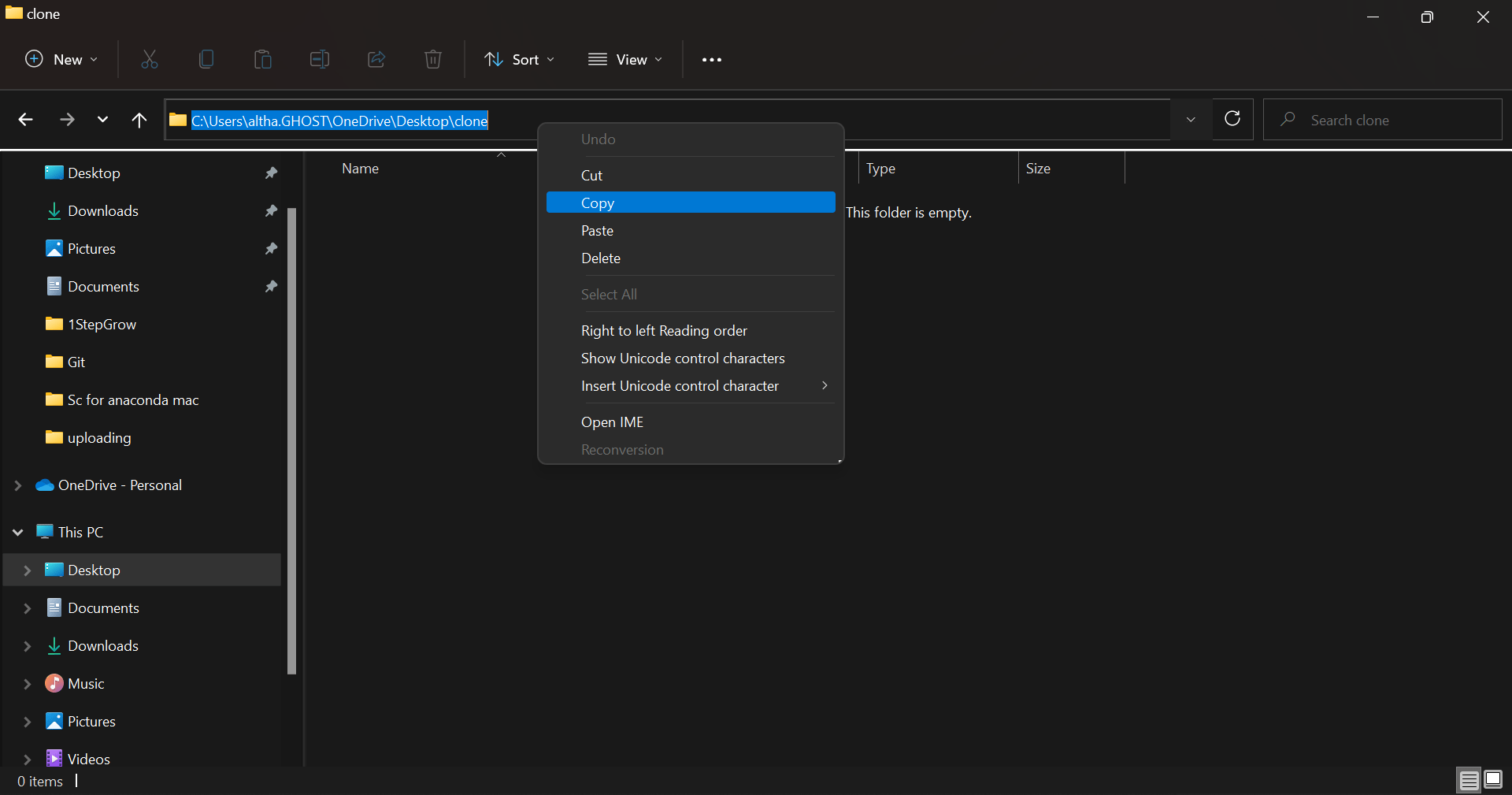Click the address bar path field
Viewport: 1512px width, 795px height.
pyautogui.click(x=666, y=120)
